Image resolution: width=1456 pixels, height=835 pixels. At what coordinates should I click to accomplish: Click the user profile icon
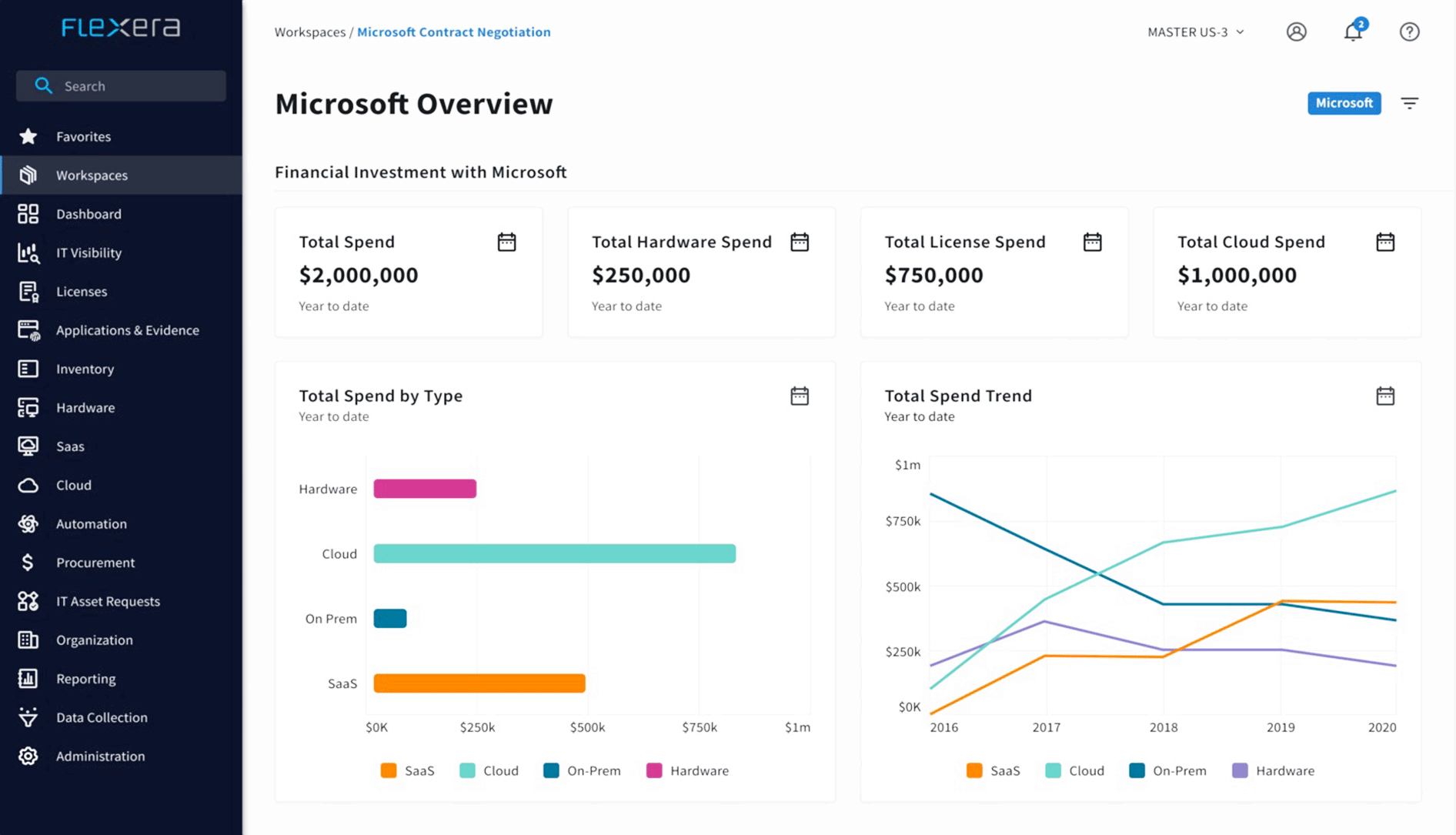tap(1296, 32)
